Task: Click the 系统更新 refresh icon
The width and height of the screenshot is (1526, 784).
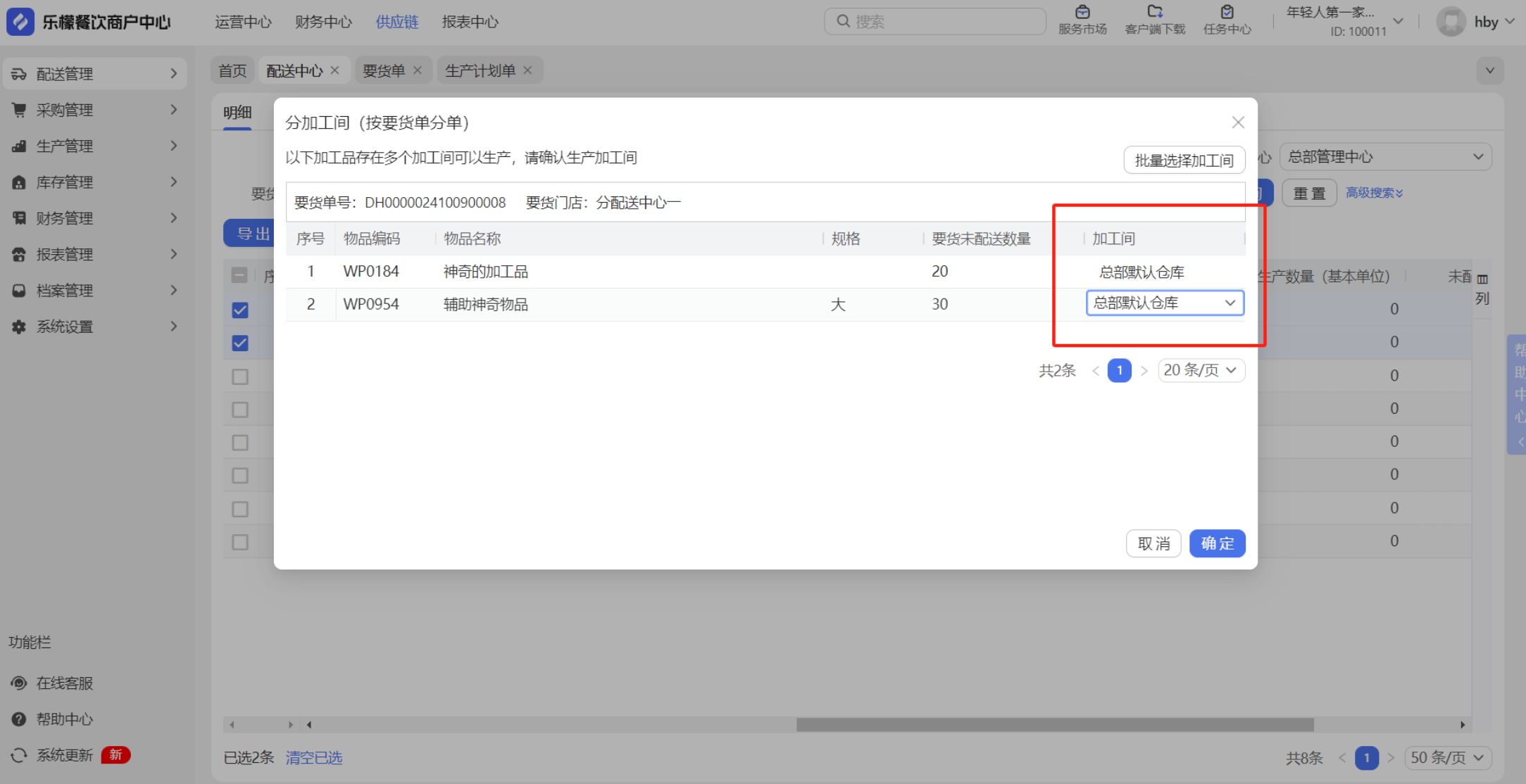Action: (19, 755)
